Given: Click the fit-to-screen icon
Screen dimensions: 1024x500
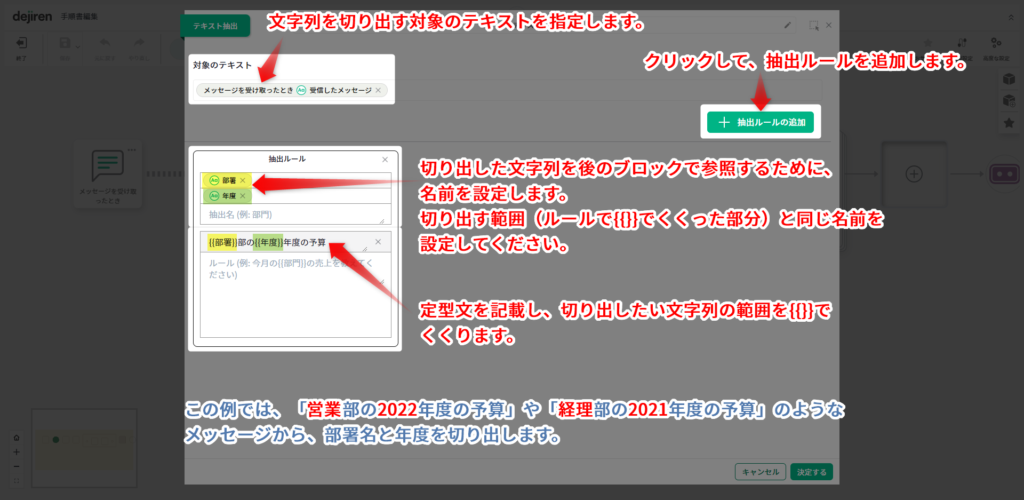Looking at the screenshot, I should click(x=16, y=480).
